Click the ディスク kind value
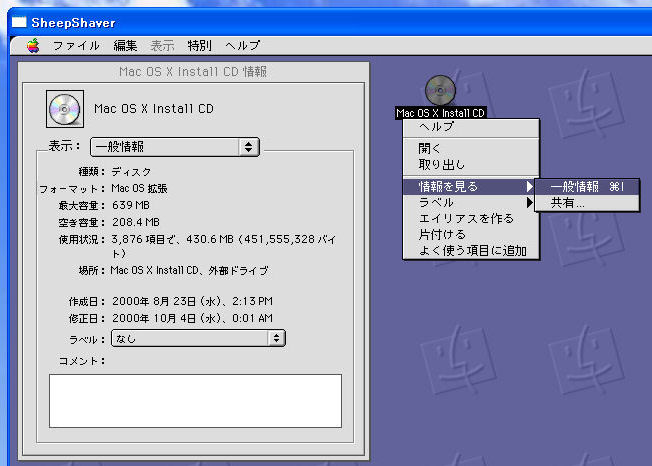652x466 pixels. point(131,172)
